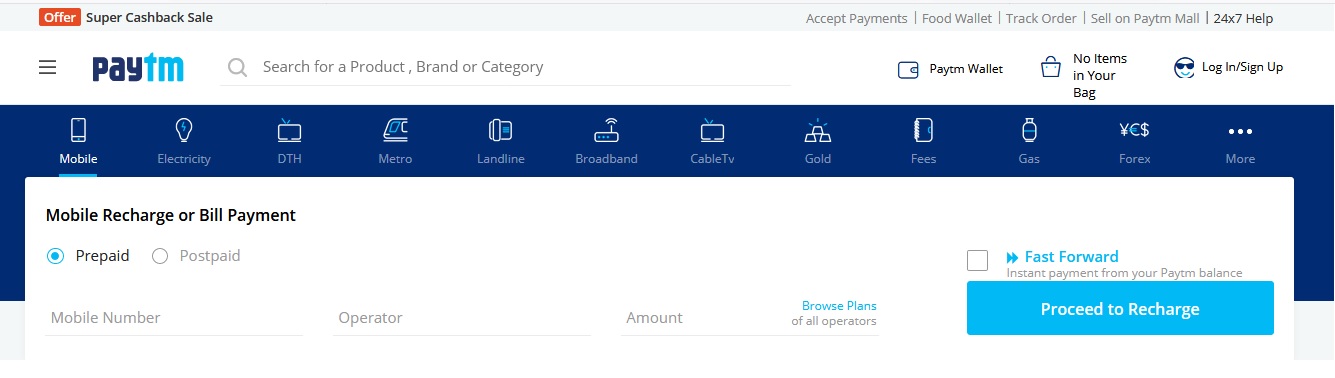This screenshot has width=1335, height=378.
Task: Switch to the Metro tab label
Action: click(395, 159)
